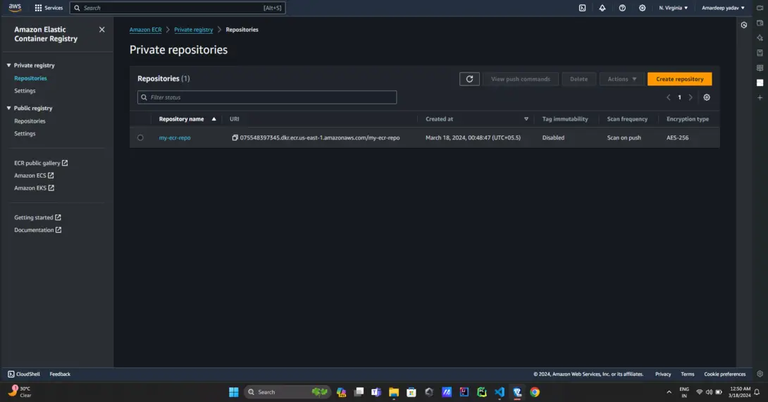The image size is (768, 402).
Task: Launch CloudShell from top navigation bar icon
Action: coord(582,8)
